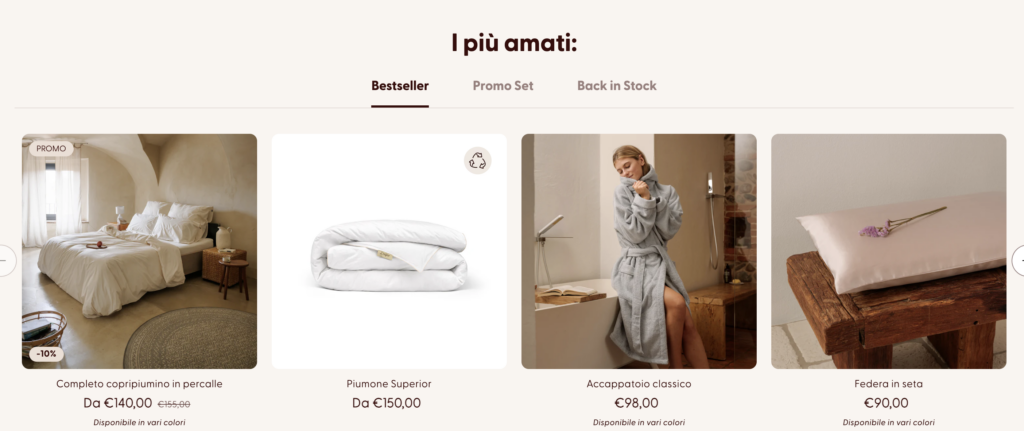Click the I più amati heading

pos(514,44)
